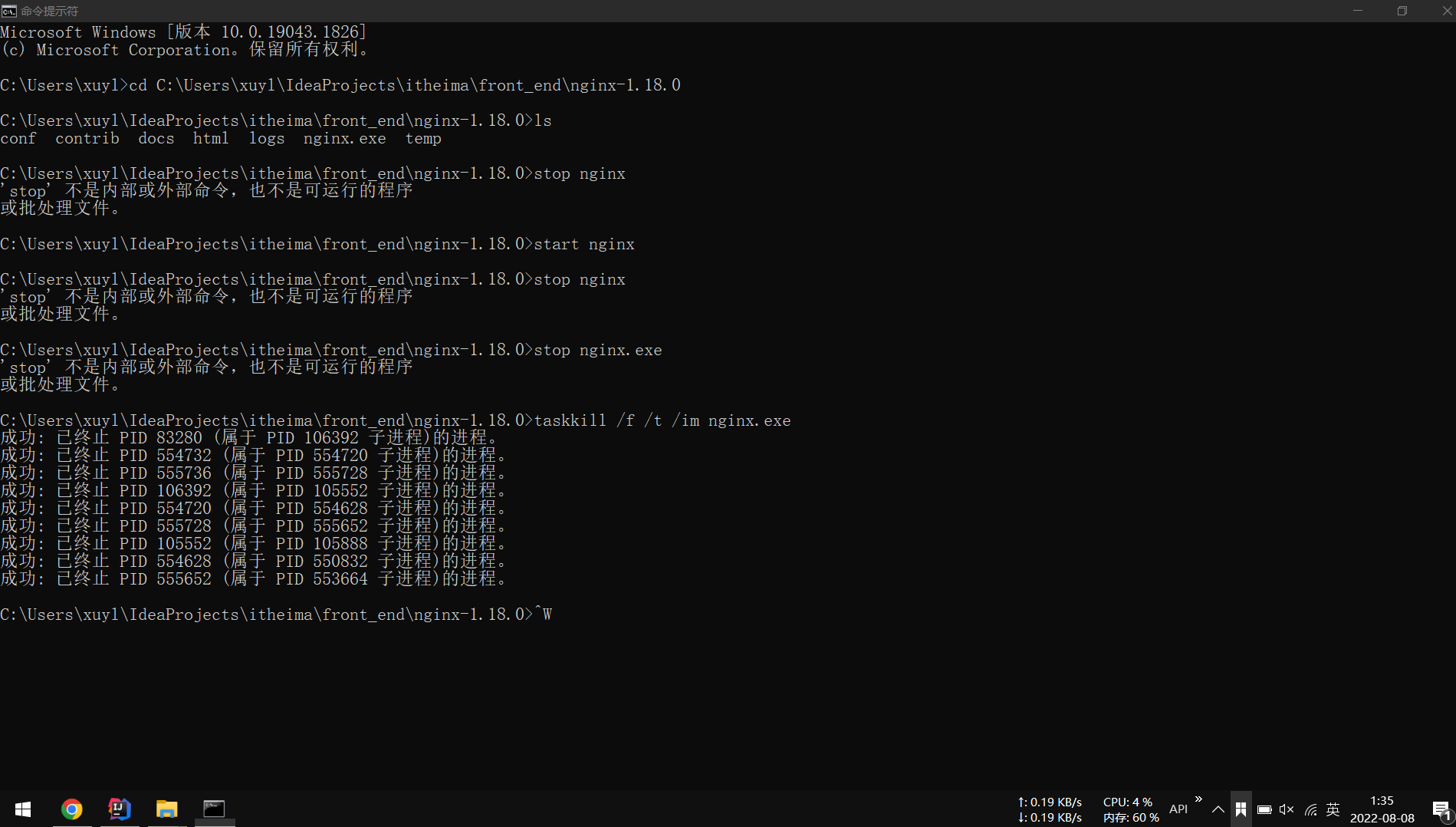This screenshot has width=1456, height=827.
Task: Open the muted volume tray icon
Action: pyautogui.click(x=1287, y=809)
